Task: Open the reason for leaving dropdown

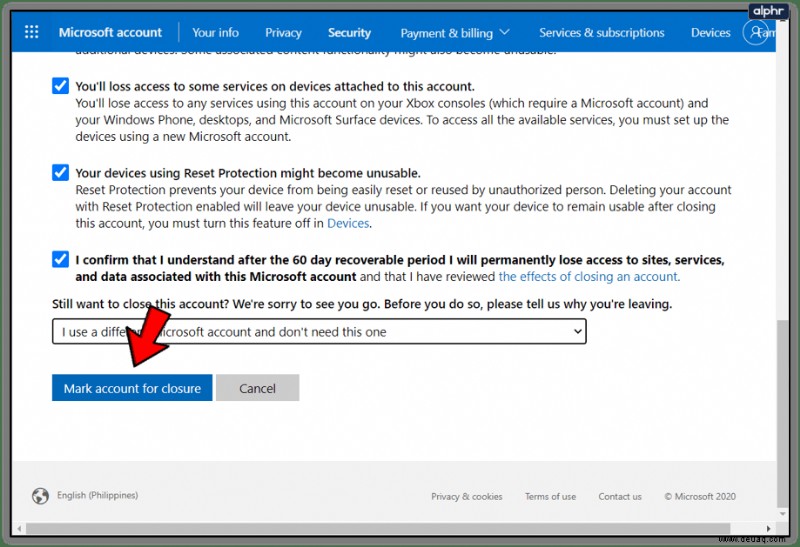Action: point(319,332)
